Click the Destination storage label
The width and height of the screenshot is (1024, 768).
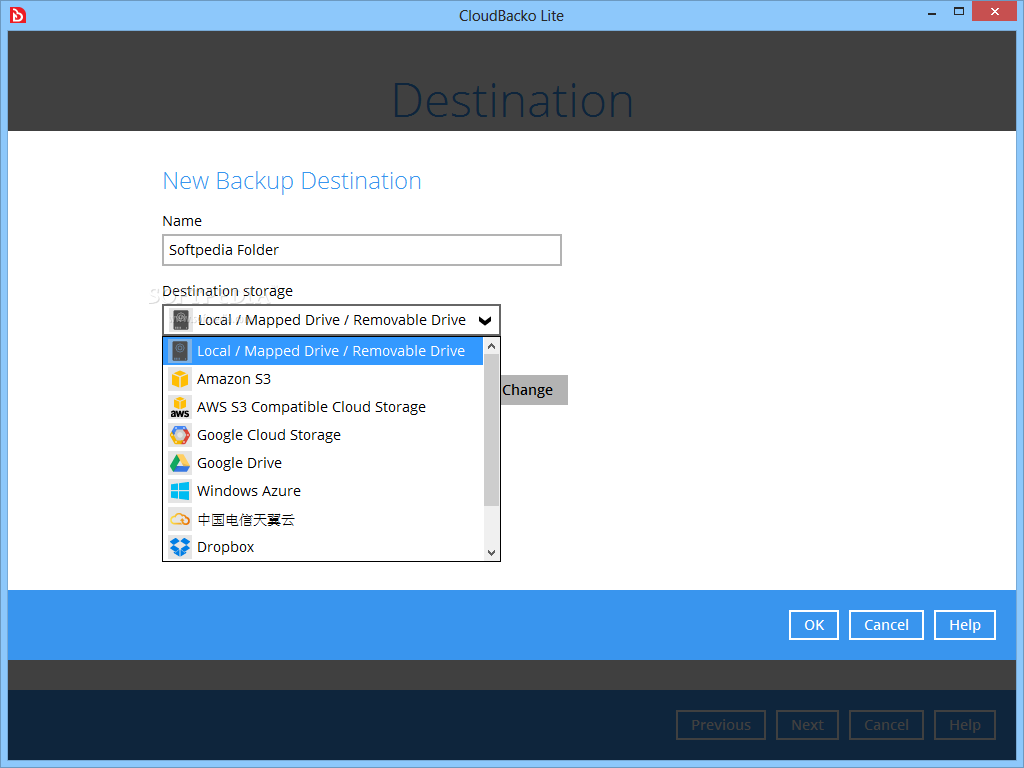pyautogui.click(x=227, y=291)
